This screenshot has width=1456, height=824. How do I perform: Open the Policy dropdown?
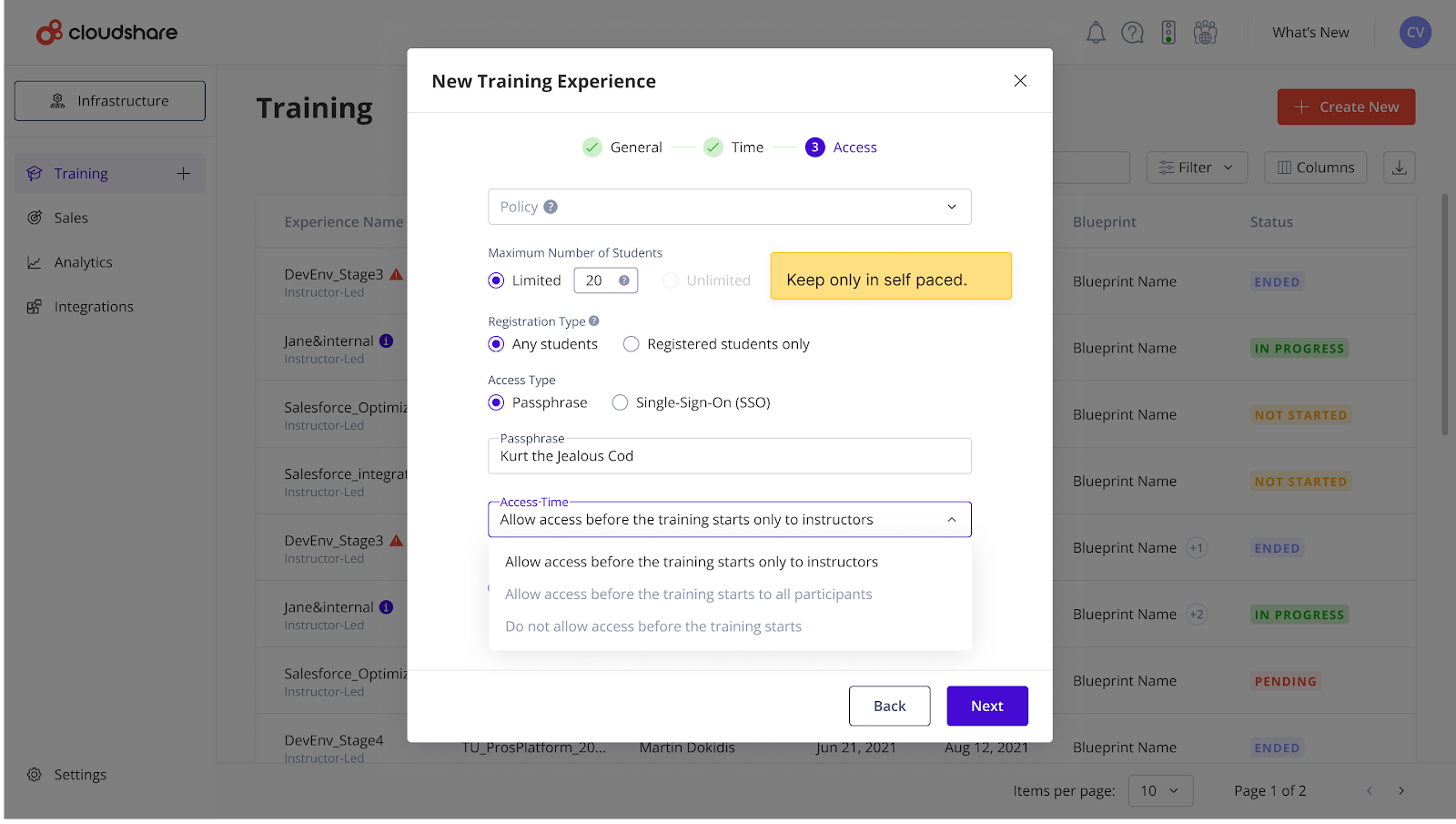tap(730, 207)
